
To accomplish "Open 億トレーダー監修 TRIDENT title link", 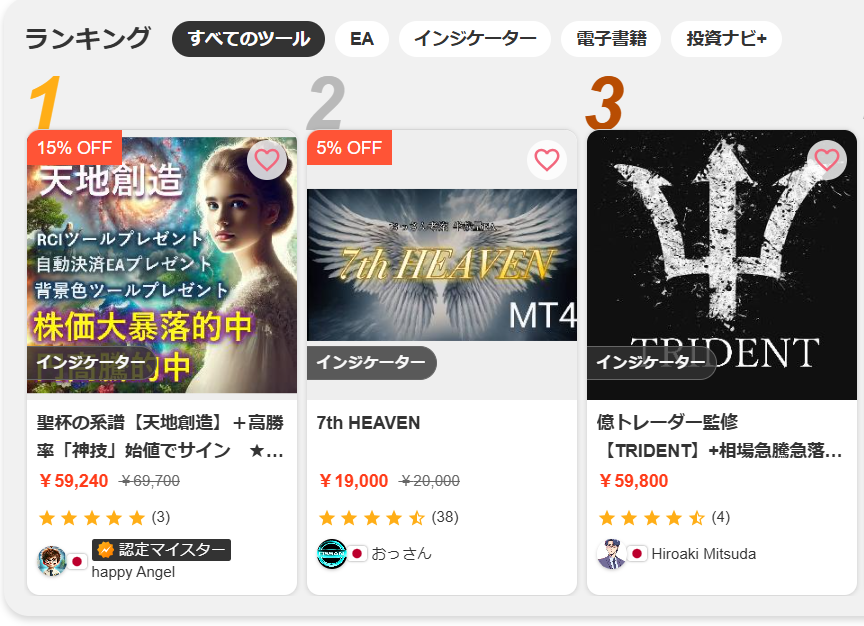I will [x=720, y=437].
